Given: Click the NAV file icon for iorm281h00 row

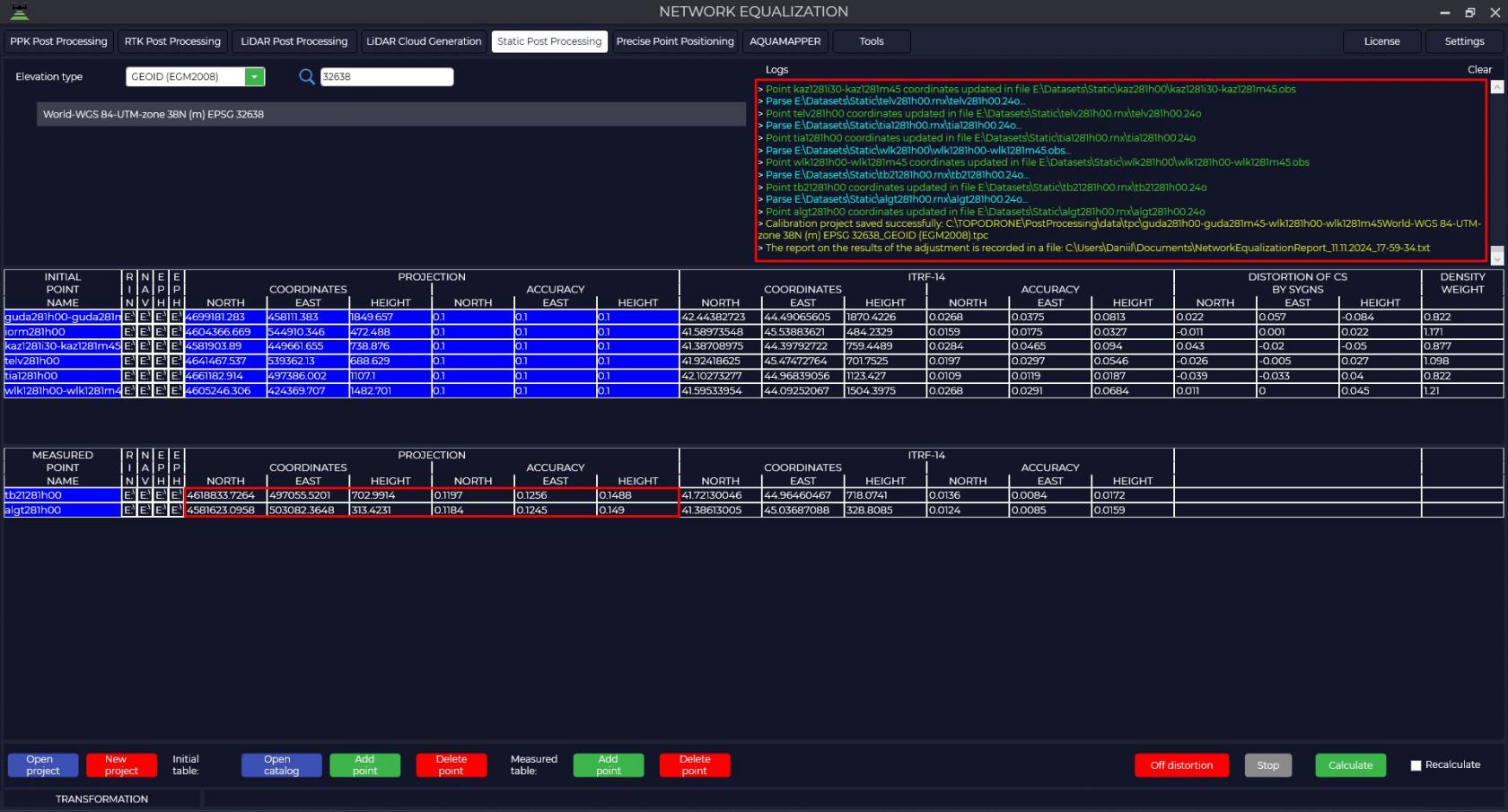Looking at the screenshot, I should click(x=145, y=332).
